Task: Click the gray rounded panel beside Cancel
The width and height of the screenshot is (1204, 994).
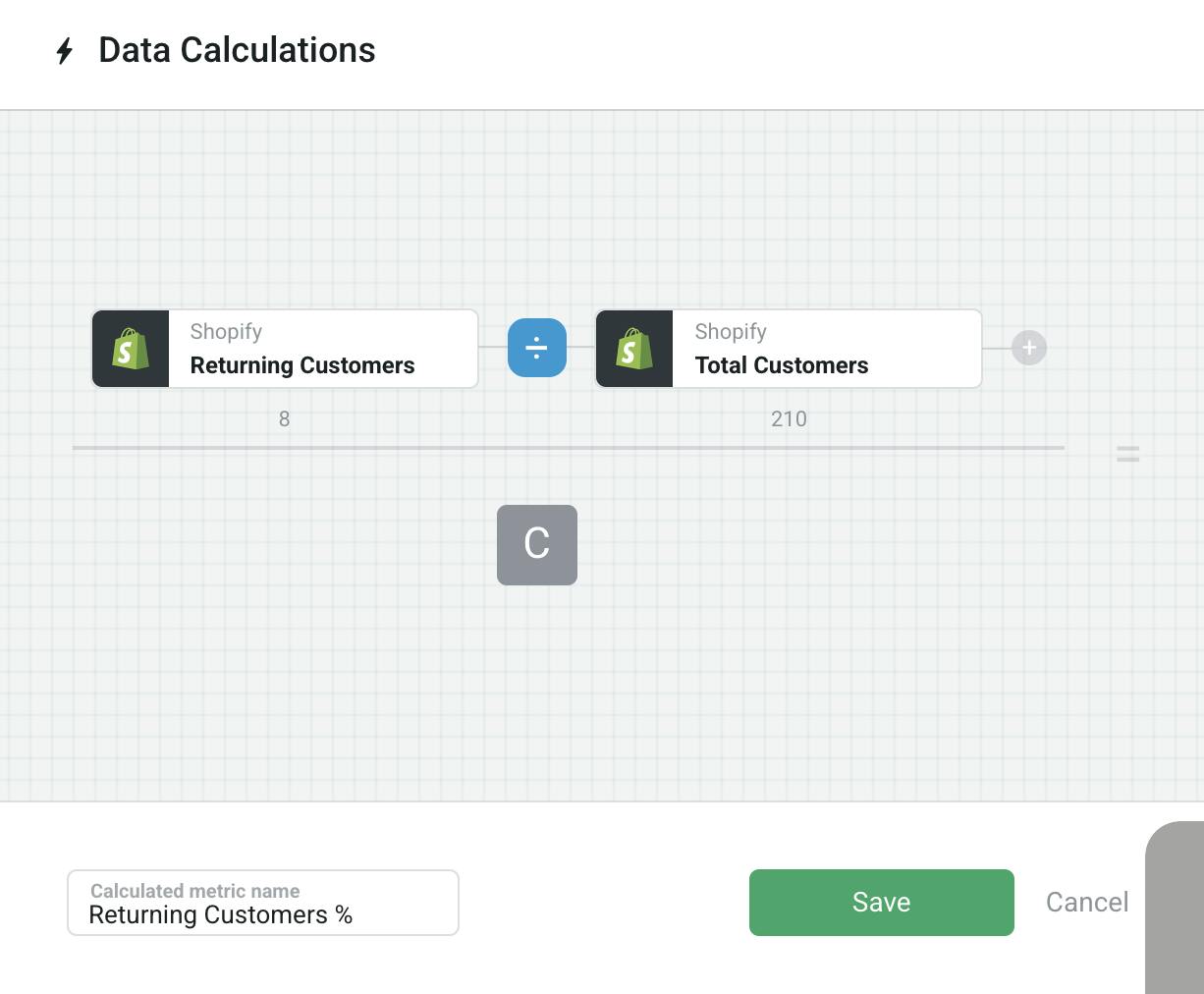Action: [x=1175, y=908]
